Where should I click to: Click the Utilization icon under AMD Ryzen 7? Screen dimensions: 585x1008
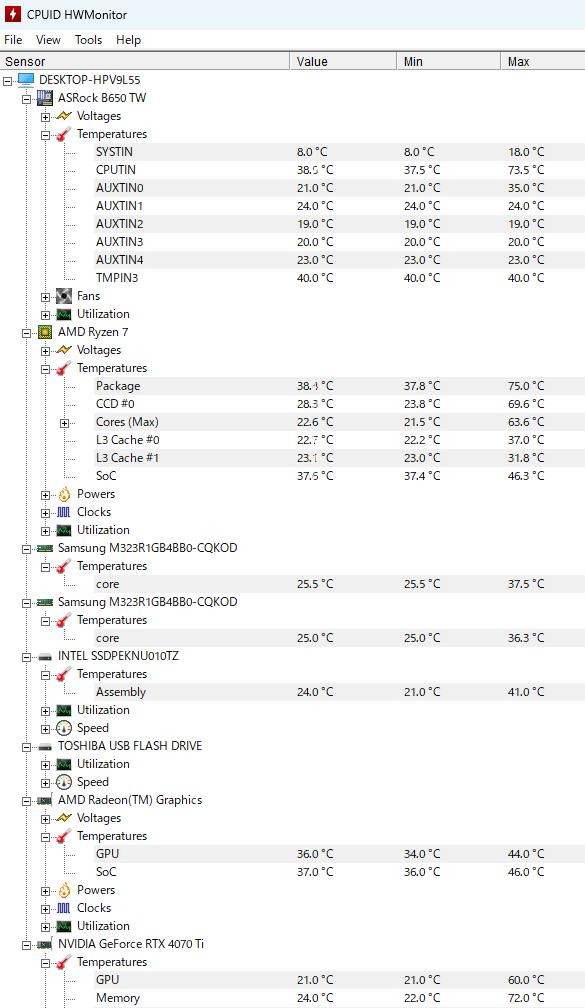(x=64, y=530)
